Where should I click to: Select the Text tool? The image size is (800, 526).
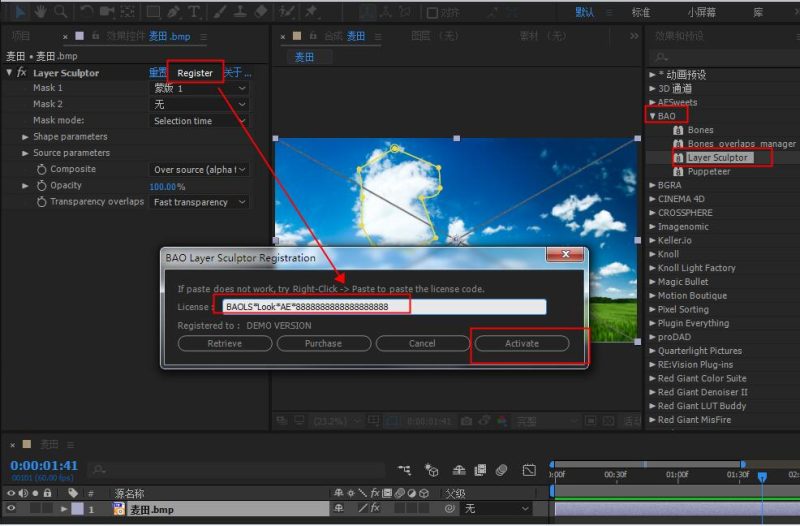[x=194, y=11]
